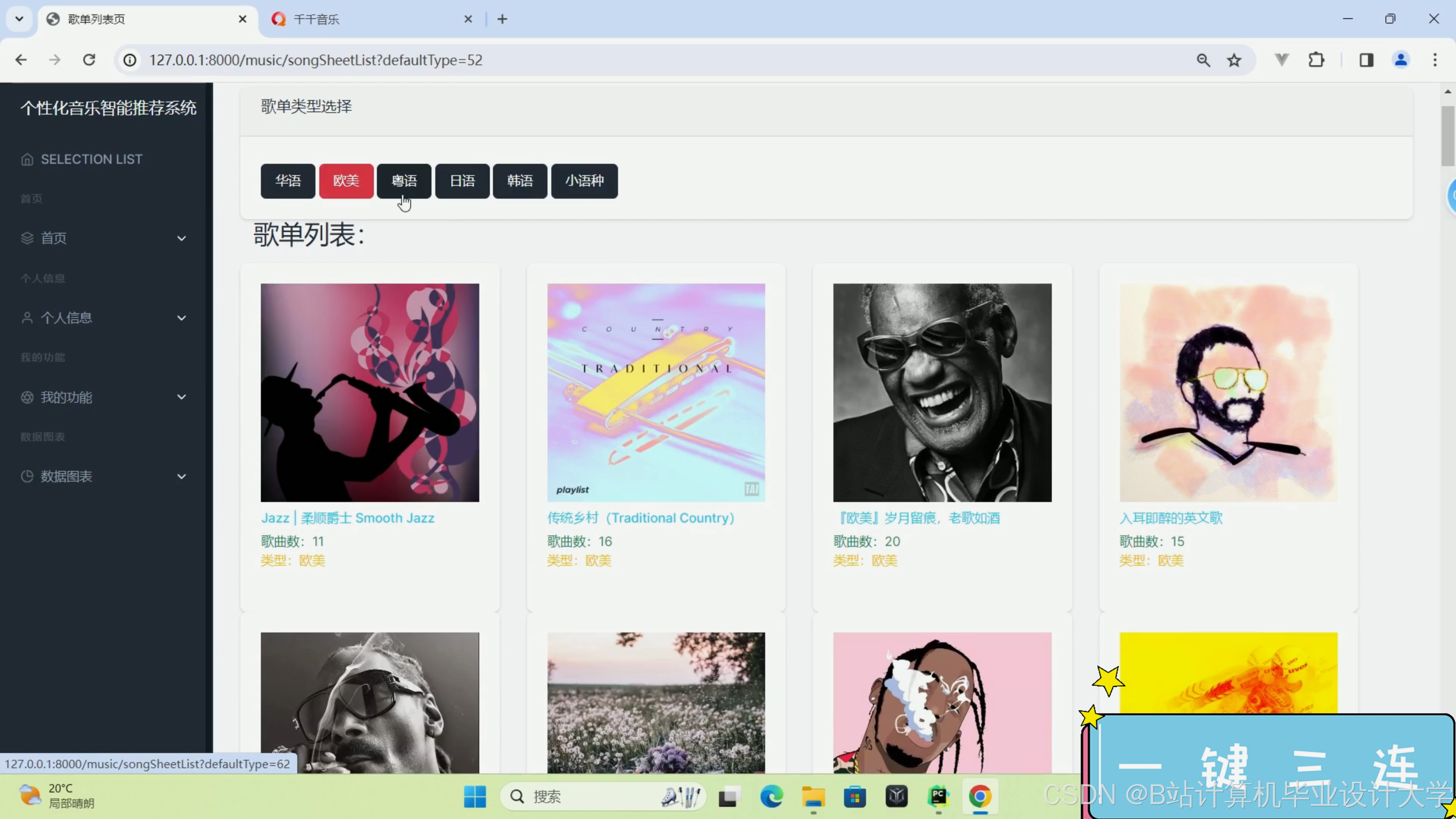This screenshot has height=819, width=1456.
Task: Bookmark this page with star icon
Action: (1234, 60)
